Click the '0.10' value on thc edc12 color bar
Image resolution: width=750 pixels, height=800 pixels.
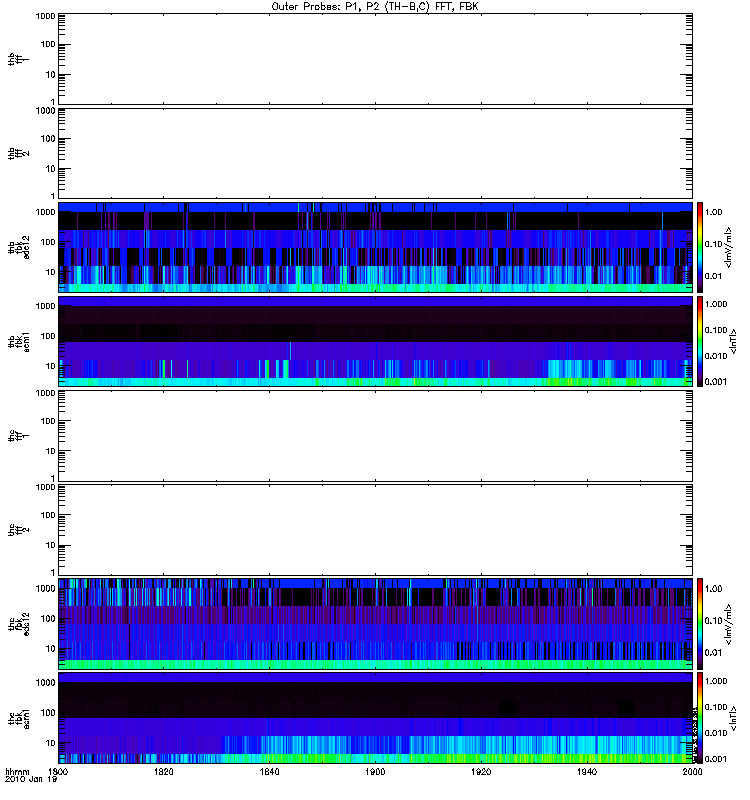pos(713,620)
